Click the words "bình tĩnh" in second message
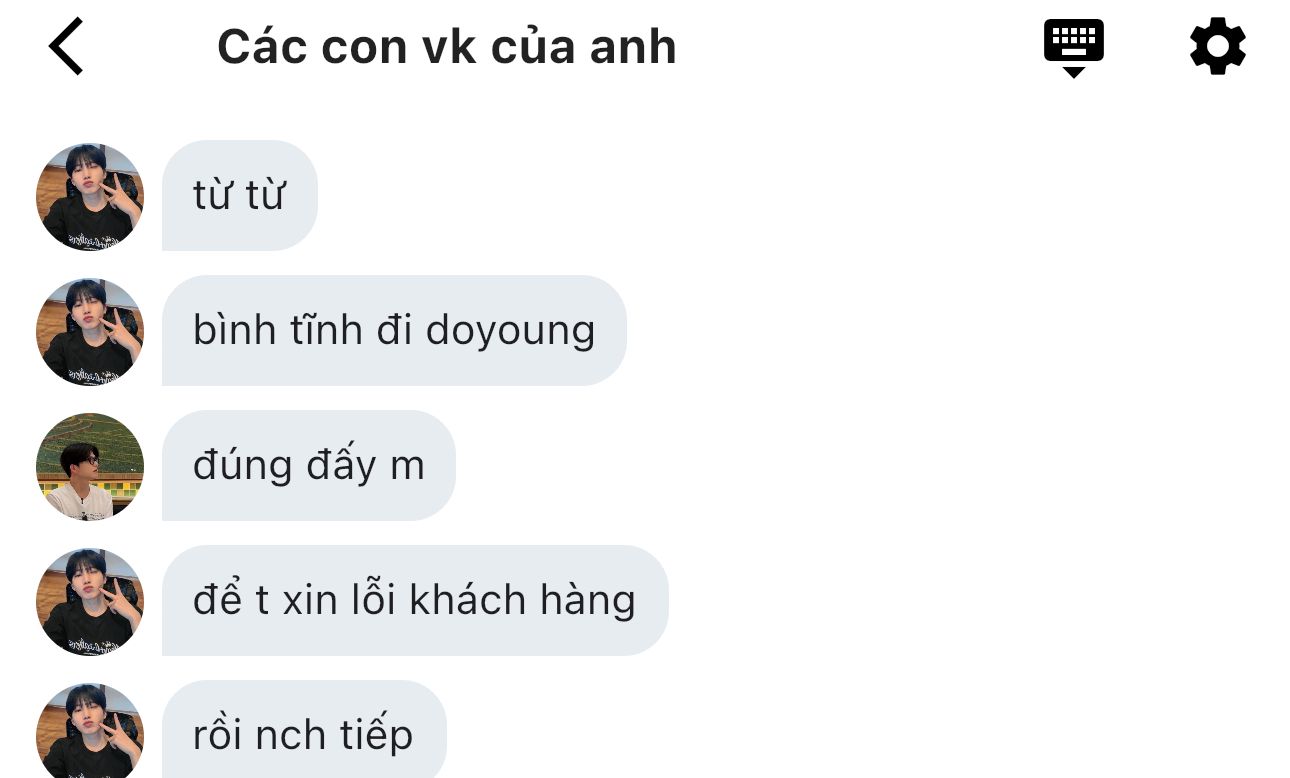The height and width of the screenshot is (778, 1290). point(277,330)
